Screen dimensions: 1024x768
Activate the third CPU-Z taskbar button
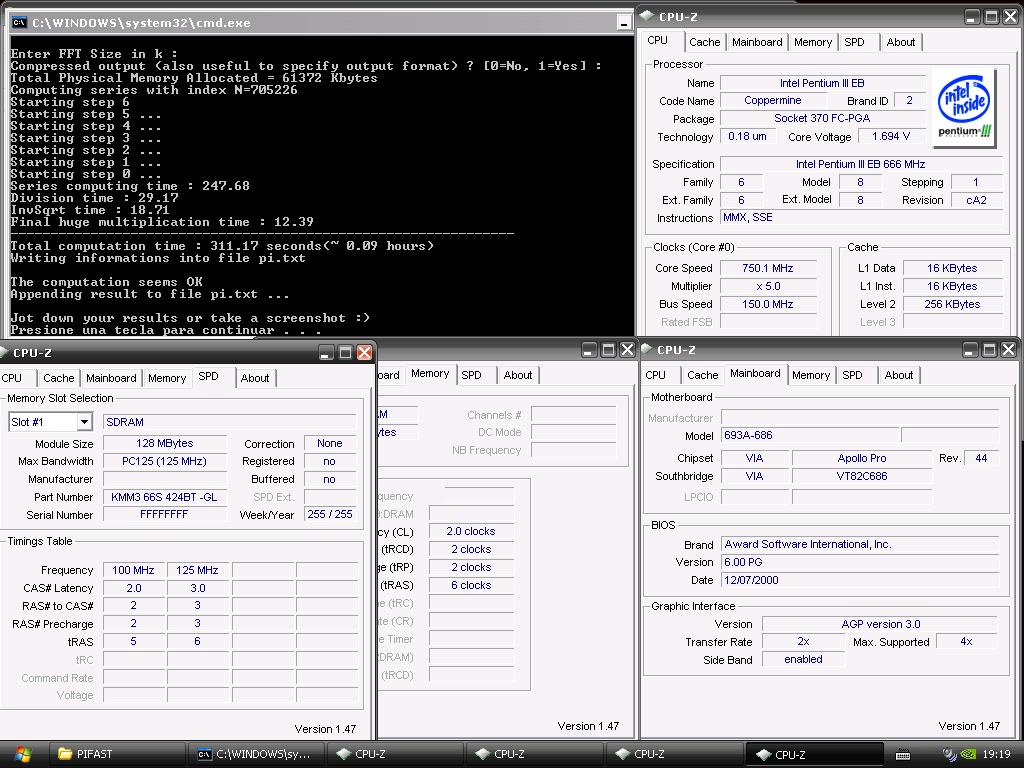(673, 754)
